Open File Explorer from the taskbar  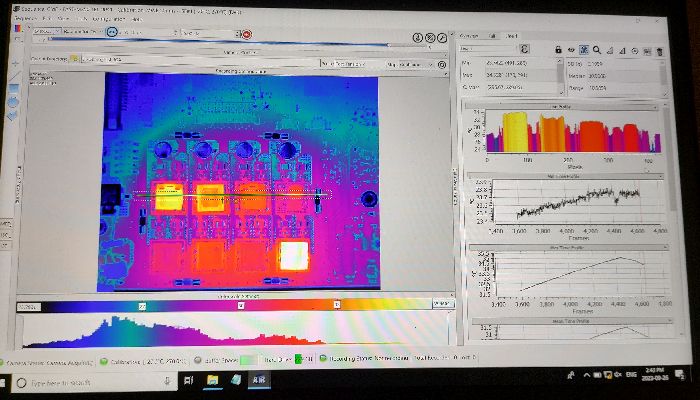(212, 380)
